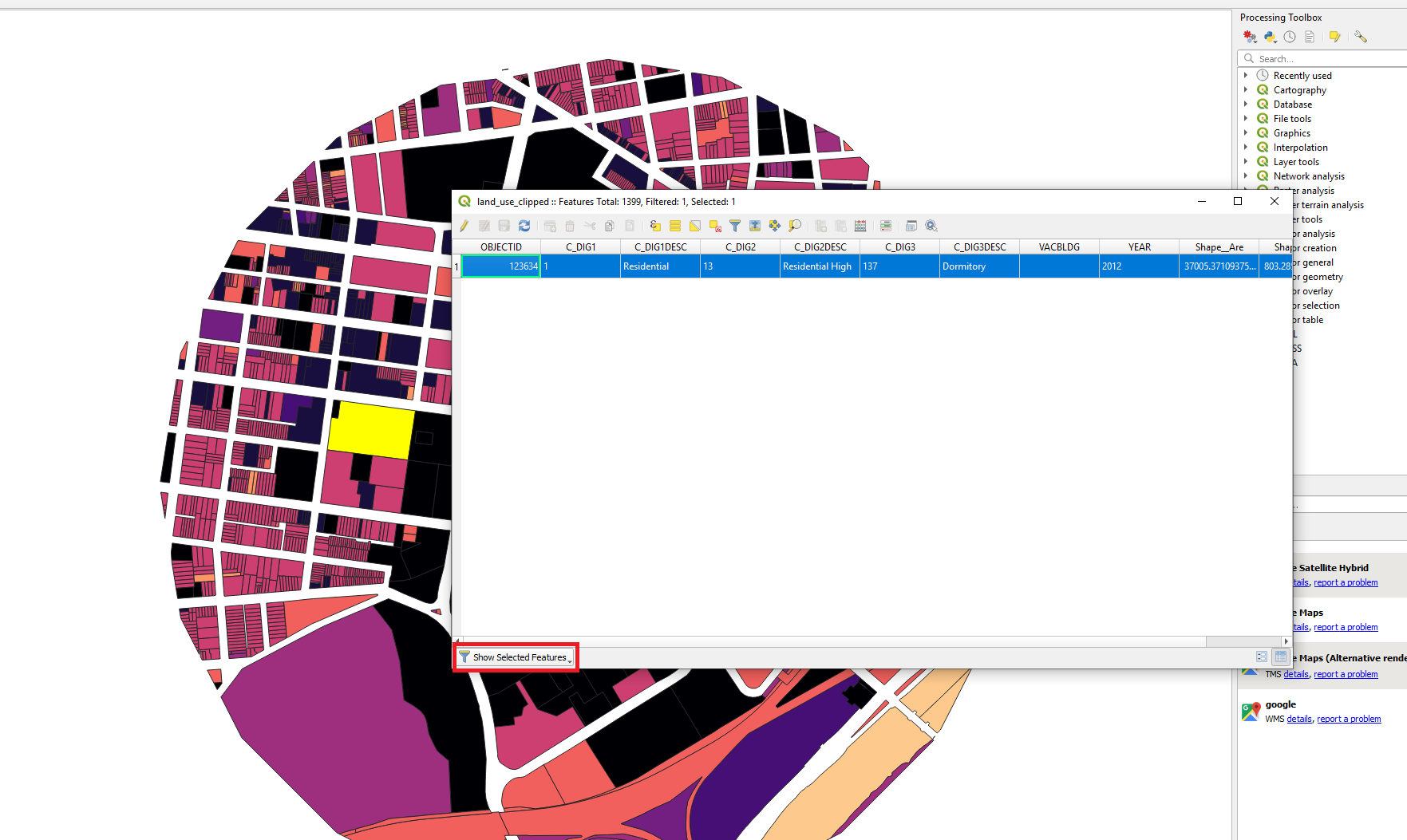Image resolution: width=1407 pixels, height=840 pixels.
Task: Click the Processing Toolbox search field
Action: pos(1325,59)
